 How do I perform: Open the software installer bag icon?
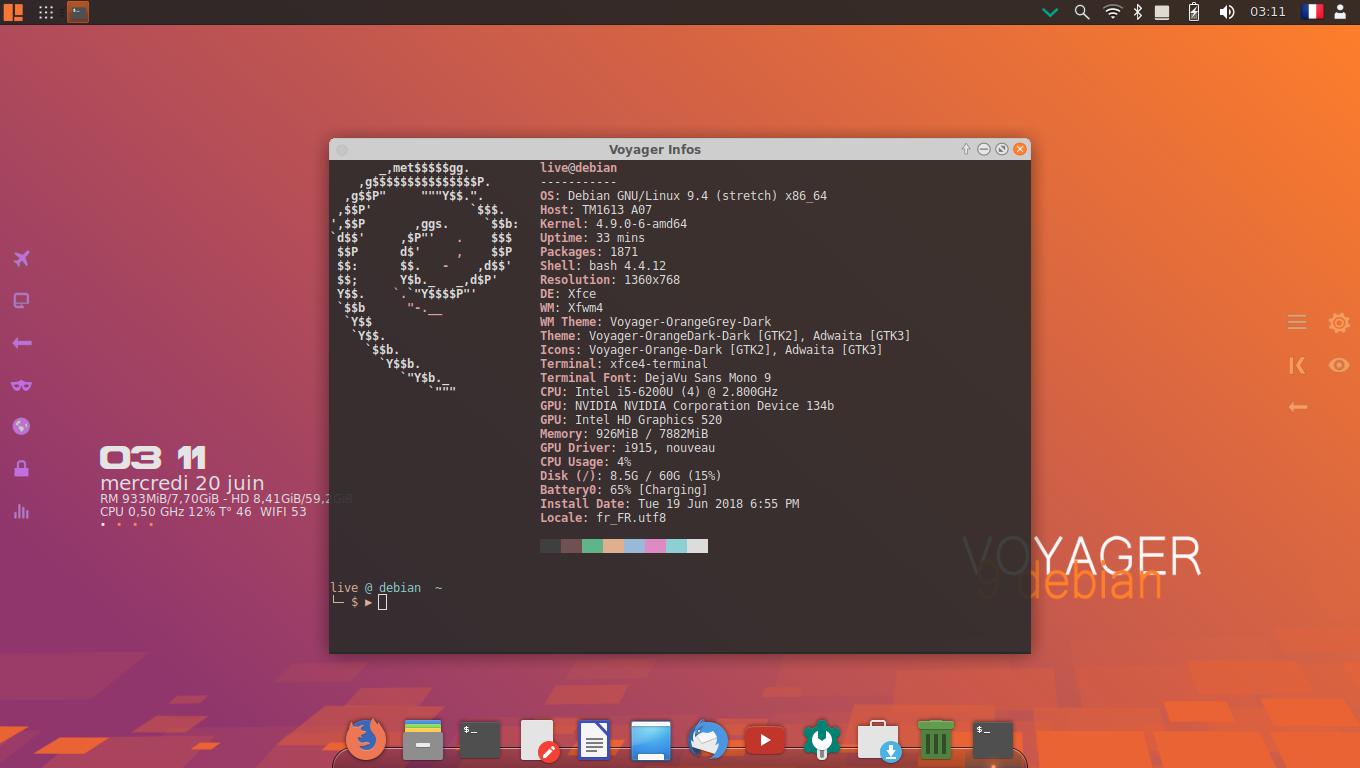pyautogui.click(x=878, y=741)
